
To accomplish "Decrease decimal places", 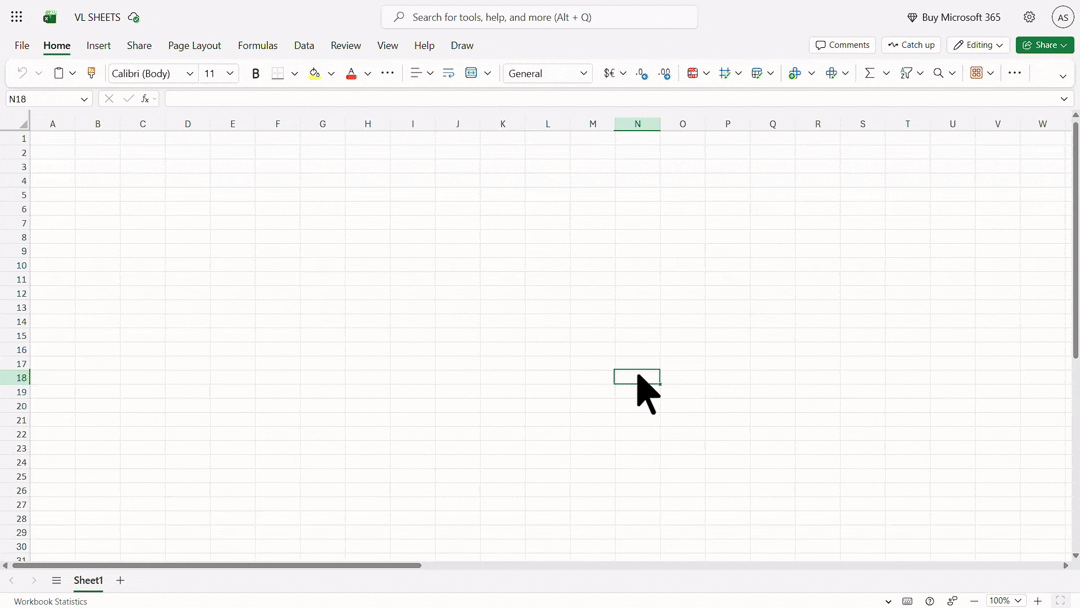I will tap(642, 73).
